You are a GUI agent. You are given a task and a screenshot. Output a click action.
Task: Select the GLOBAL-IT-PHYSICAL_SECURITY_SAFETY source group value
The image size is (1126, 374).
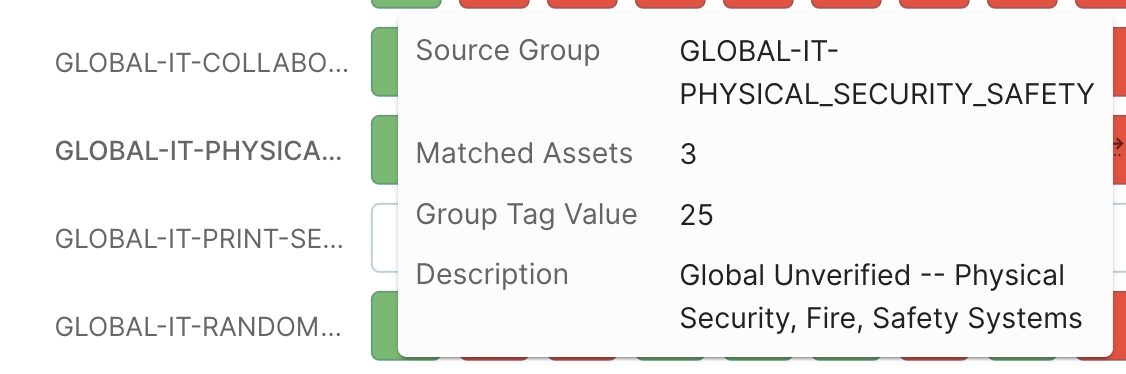(x=887, y=73)
